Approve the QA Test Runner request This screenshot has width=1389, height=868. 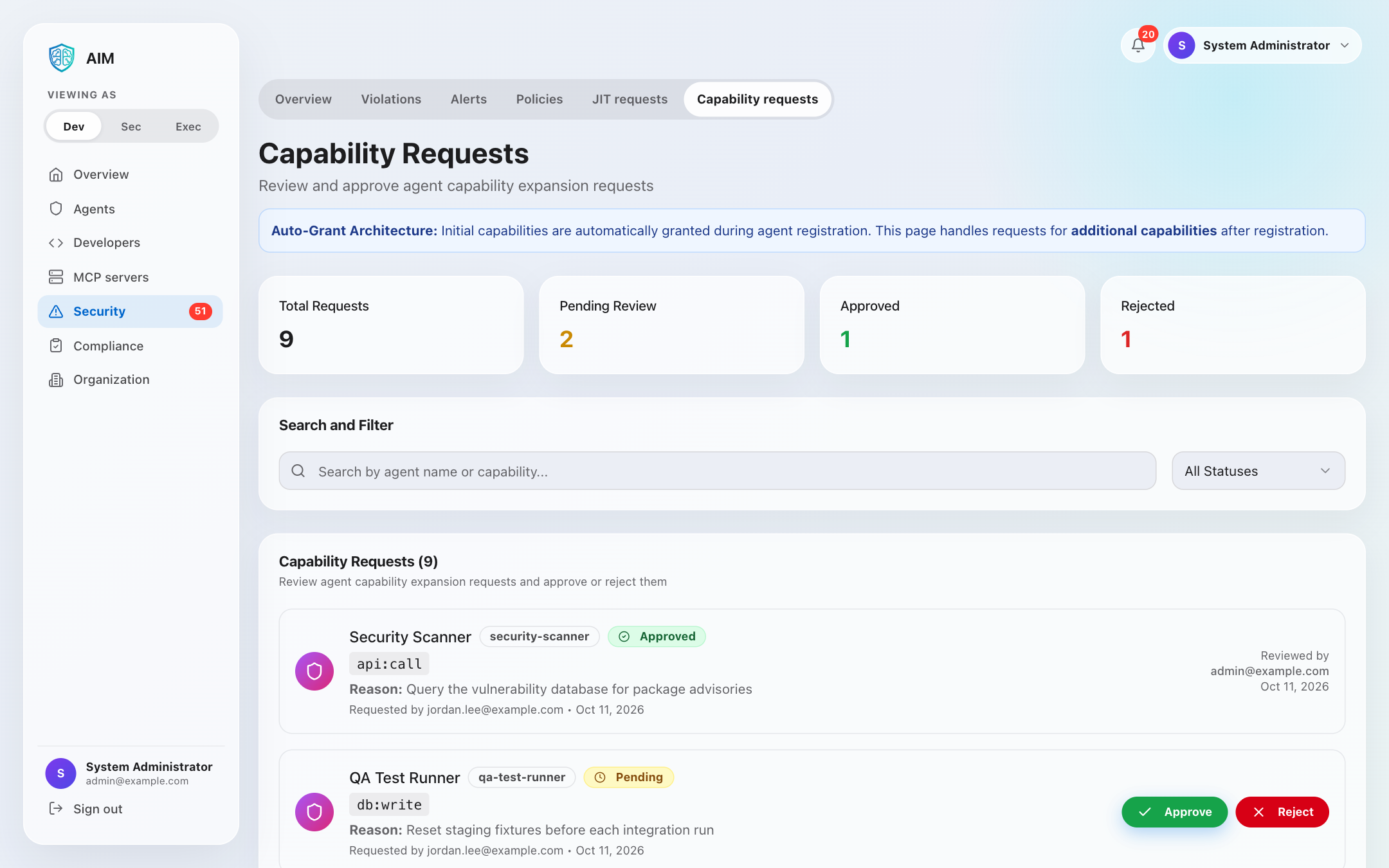tap(1175, 812)
